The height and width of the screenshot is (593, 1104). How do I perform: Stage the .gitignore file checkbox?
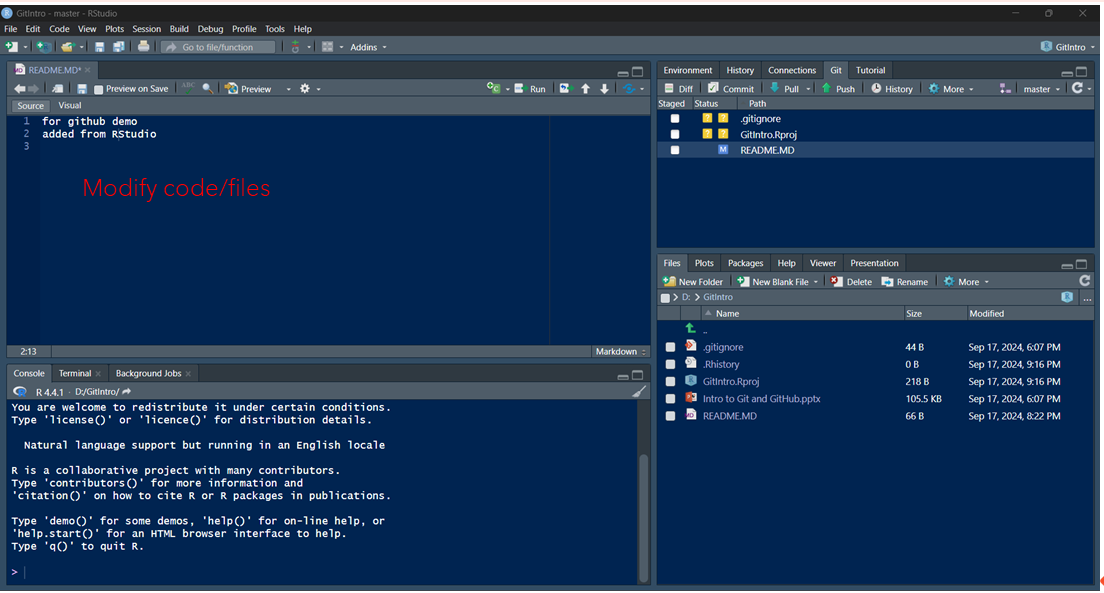[675, 119]
